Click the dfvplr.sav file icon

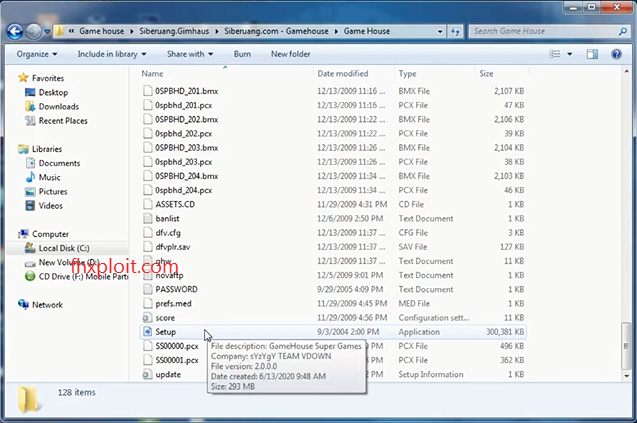coord(148,247)
